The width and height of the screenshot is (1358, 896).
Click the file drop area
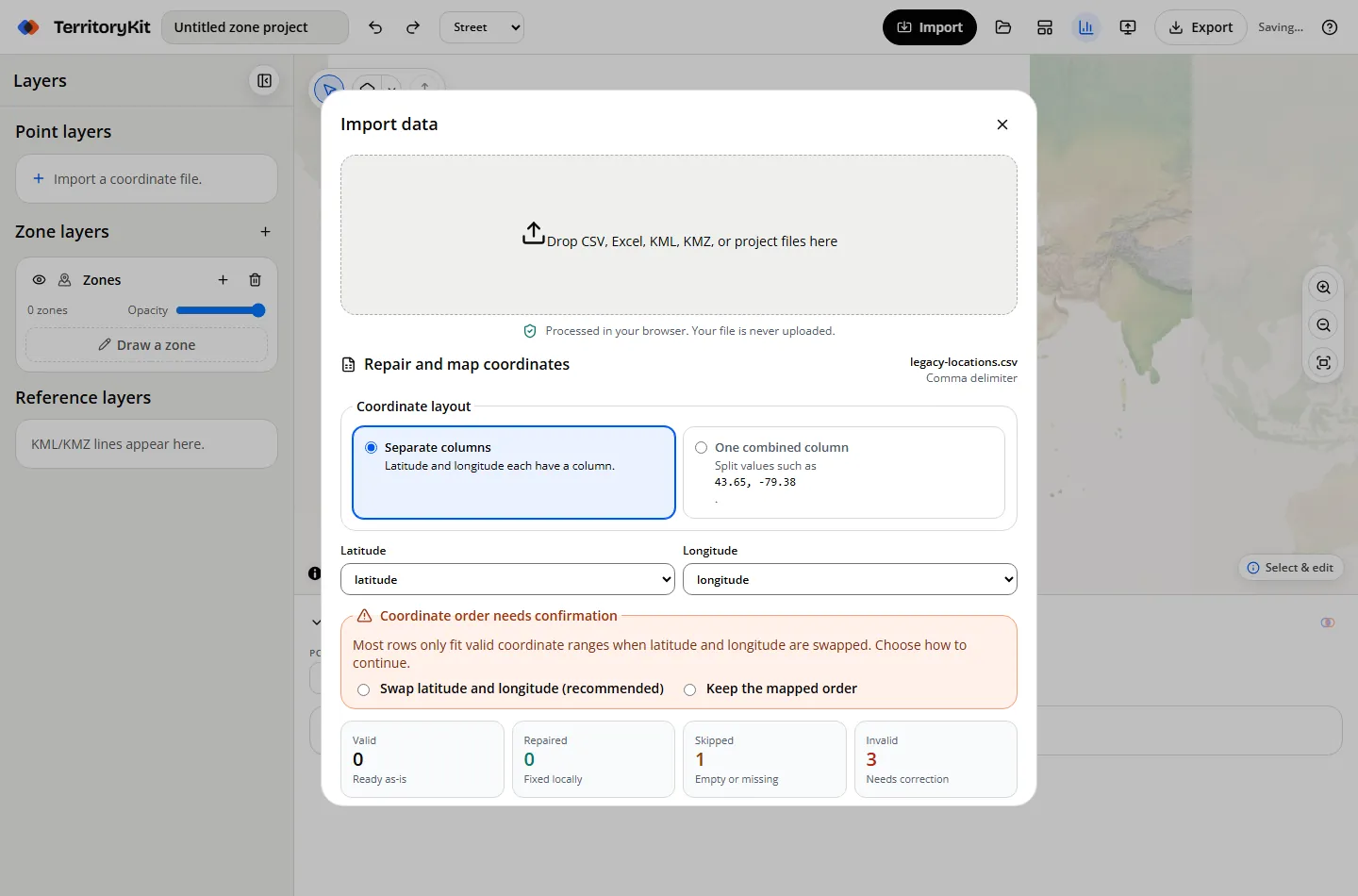pos(679,235)
